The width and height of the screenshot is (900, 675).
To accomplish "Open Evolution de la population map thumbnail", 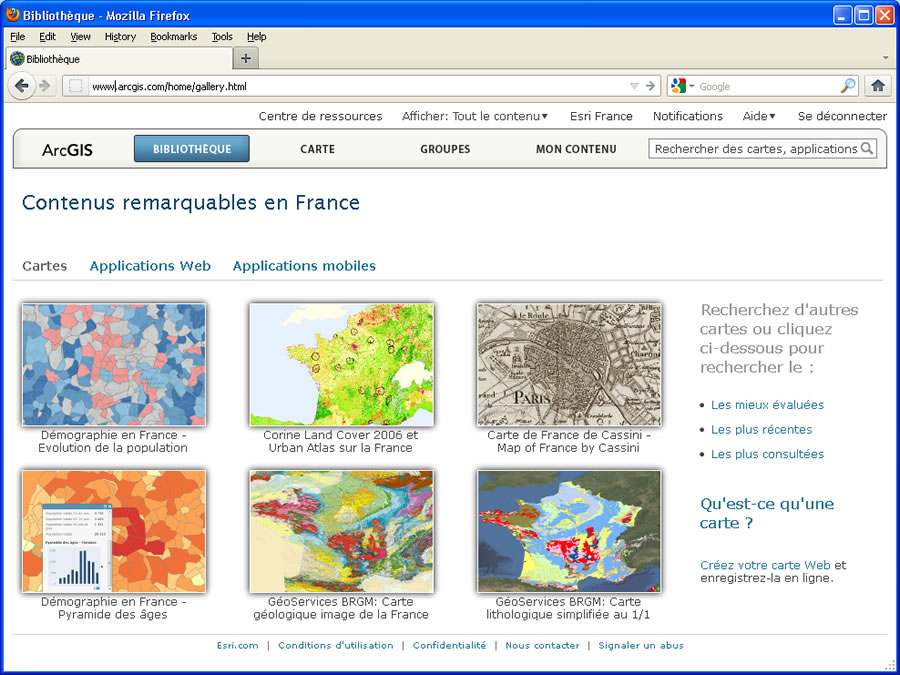I will click(x=114, y=364).
